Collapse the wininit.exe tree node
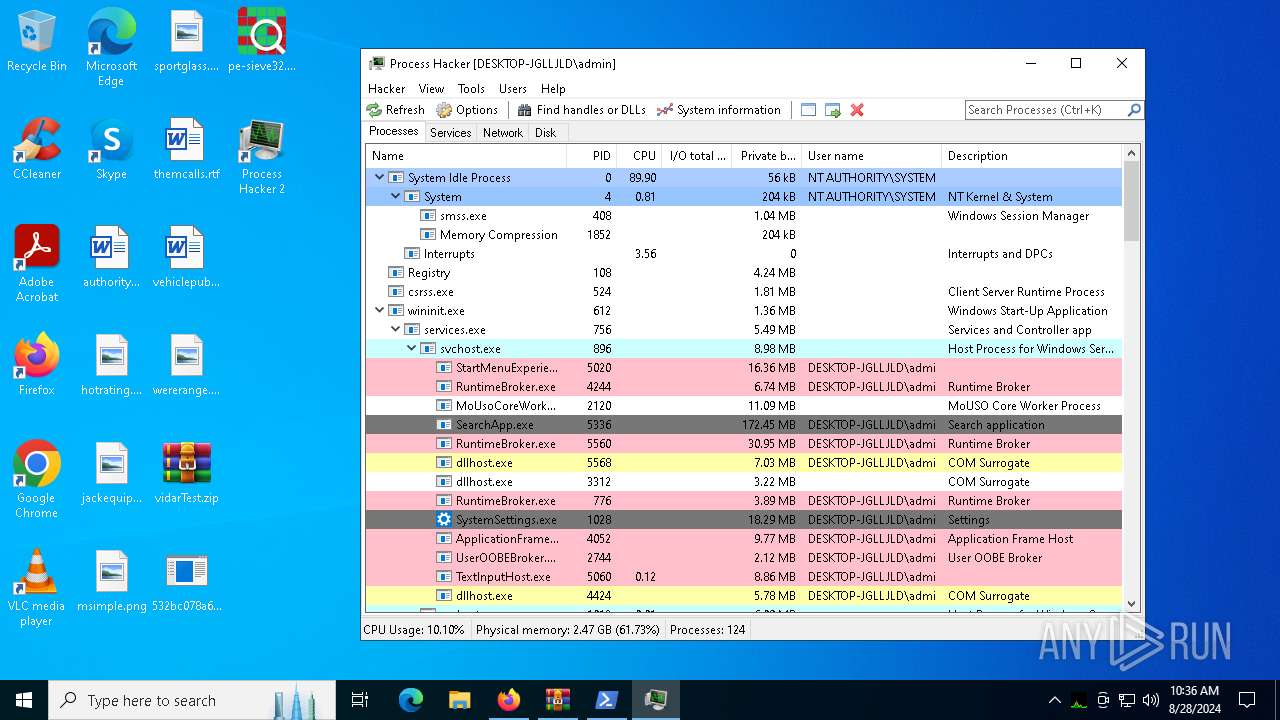The image size is (1280, 720). (x=379, y=311)
